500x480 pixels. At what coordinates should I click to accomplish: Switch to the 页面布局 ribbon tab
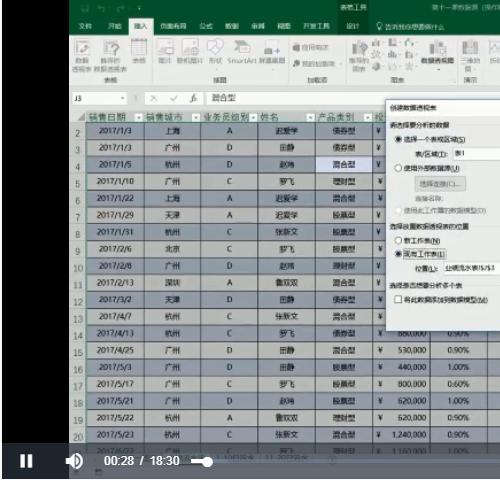tap(173, 26)
